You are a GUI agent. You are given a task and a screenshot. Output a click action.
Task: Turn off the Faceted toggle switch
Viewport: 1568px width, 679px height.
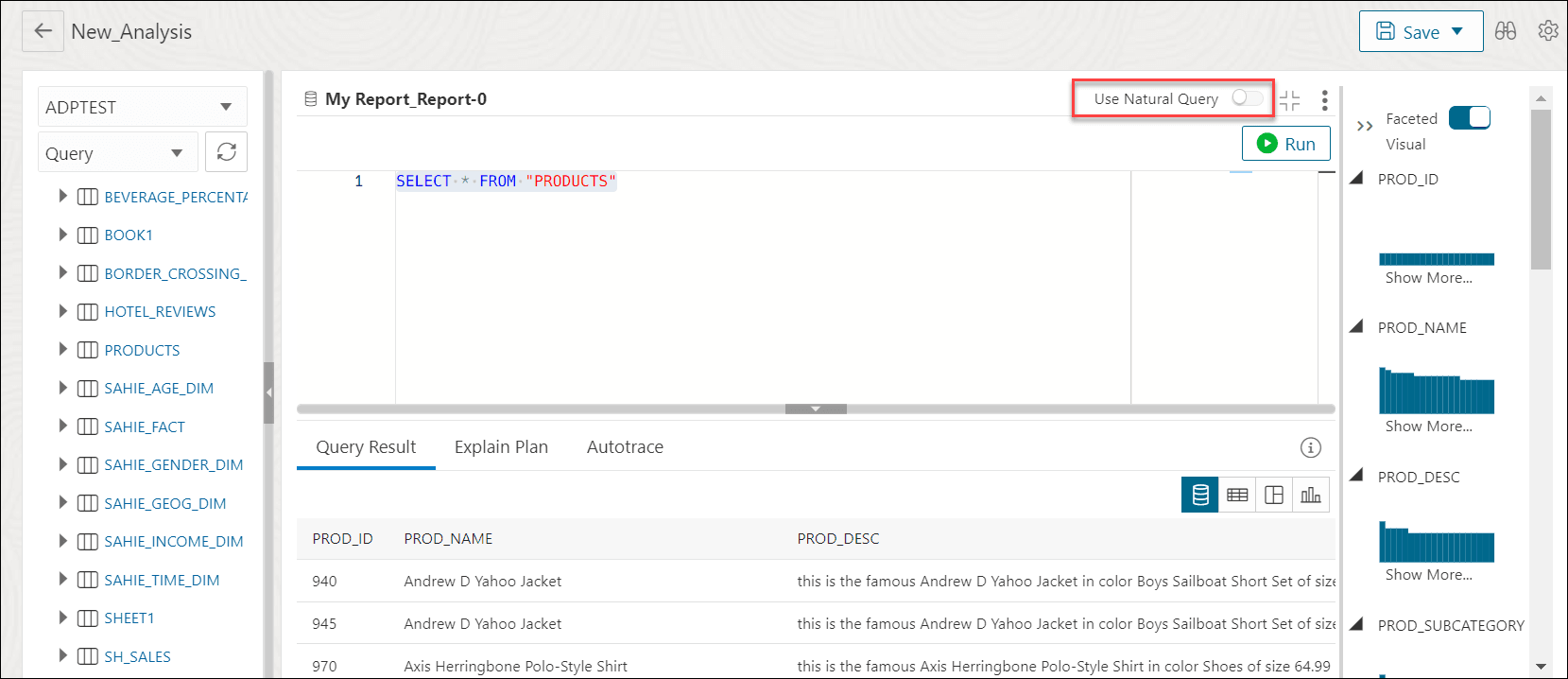(1469, 118)
